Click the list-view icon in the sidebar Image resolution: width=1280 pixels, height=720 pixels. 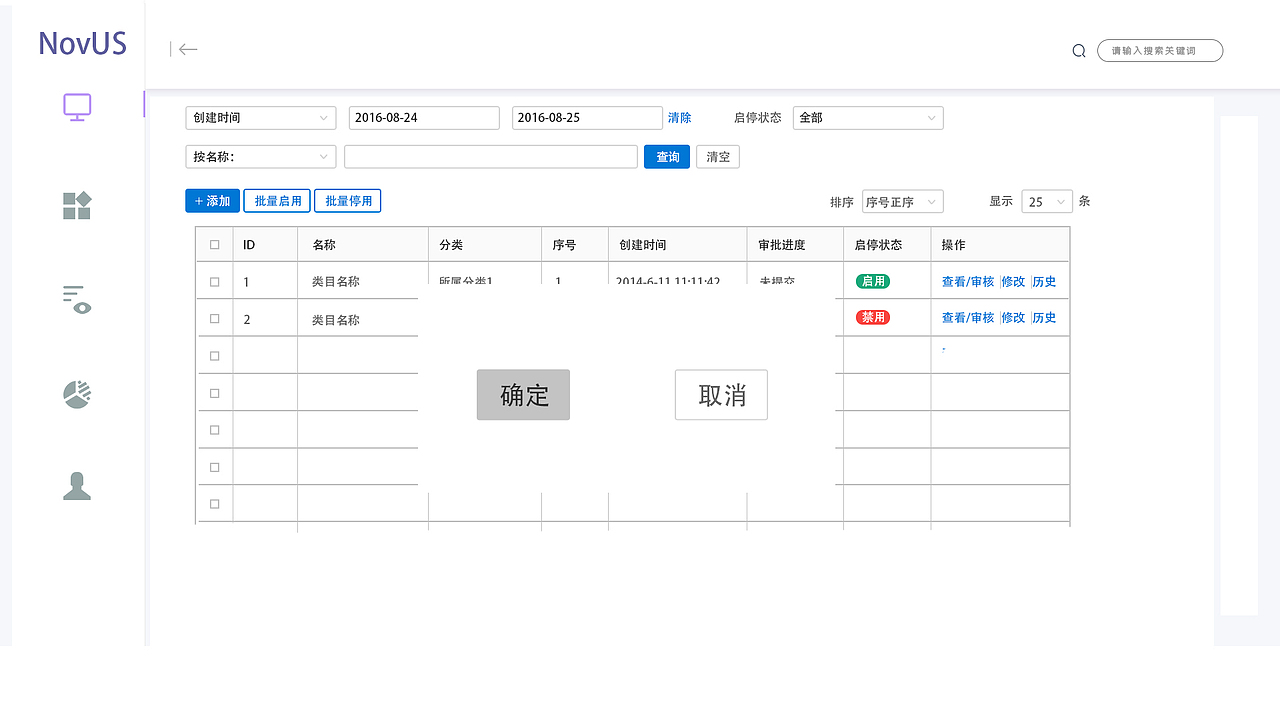(x=76, y=300)
